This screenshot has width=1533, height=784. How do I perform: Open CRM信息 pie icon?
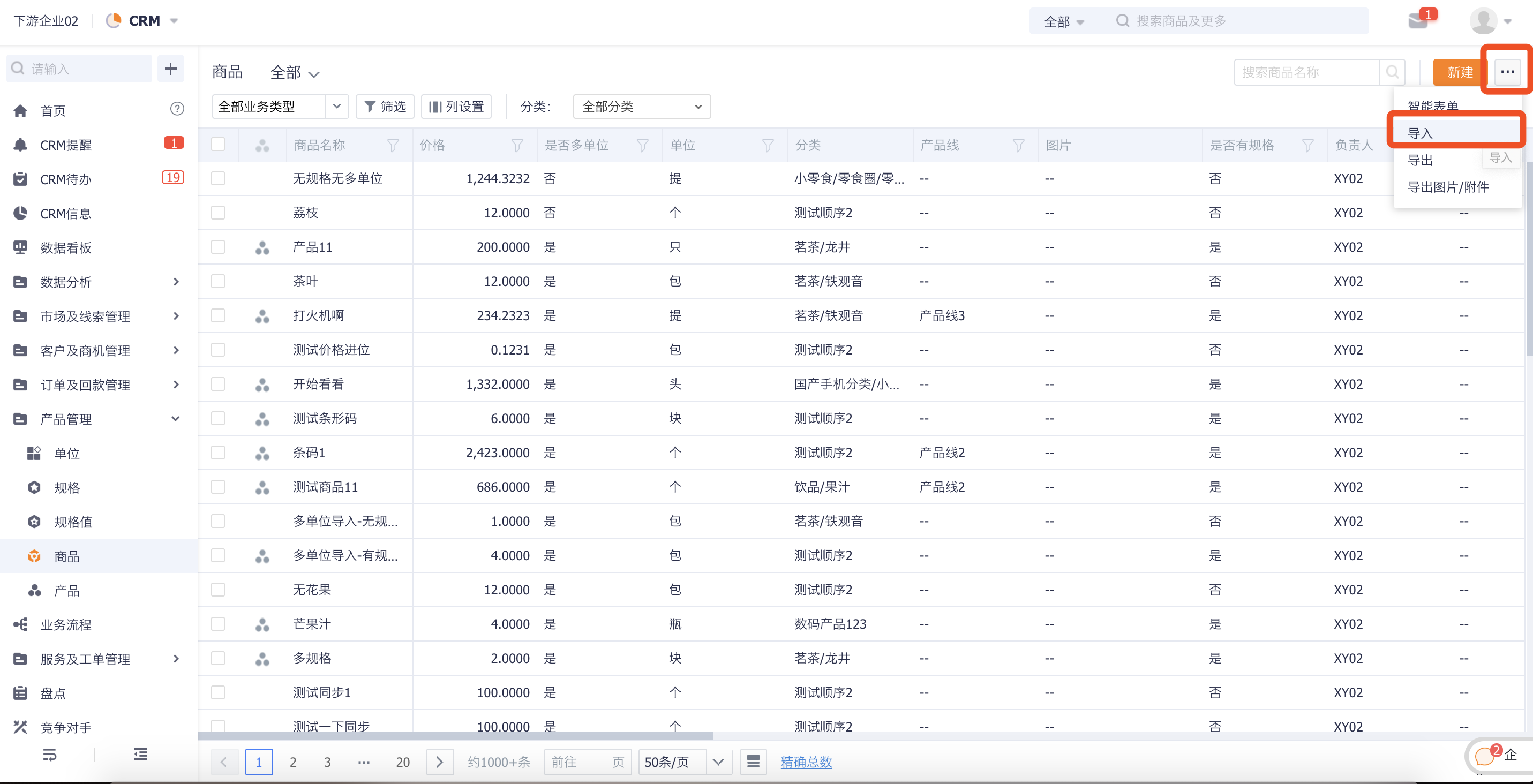(20, 213)
